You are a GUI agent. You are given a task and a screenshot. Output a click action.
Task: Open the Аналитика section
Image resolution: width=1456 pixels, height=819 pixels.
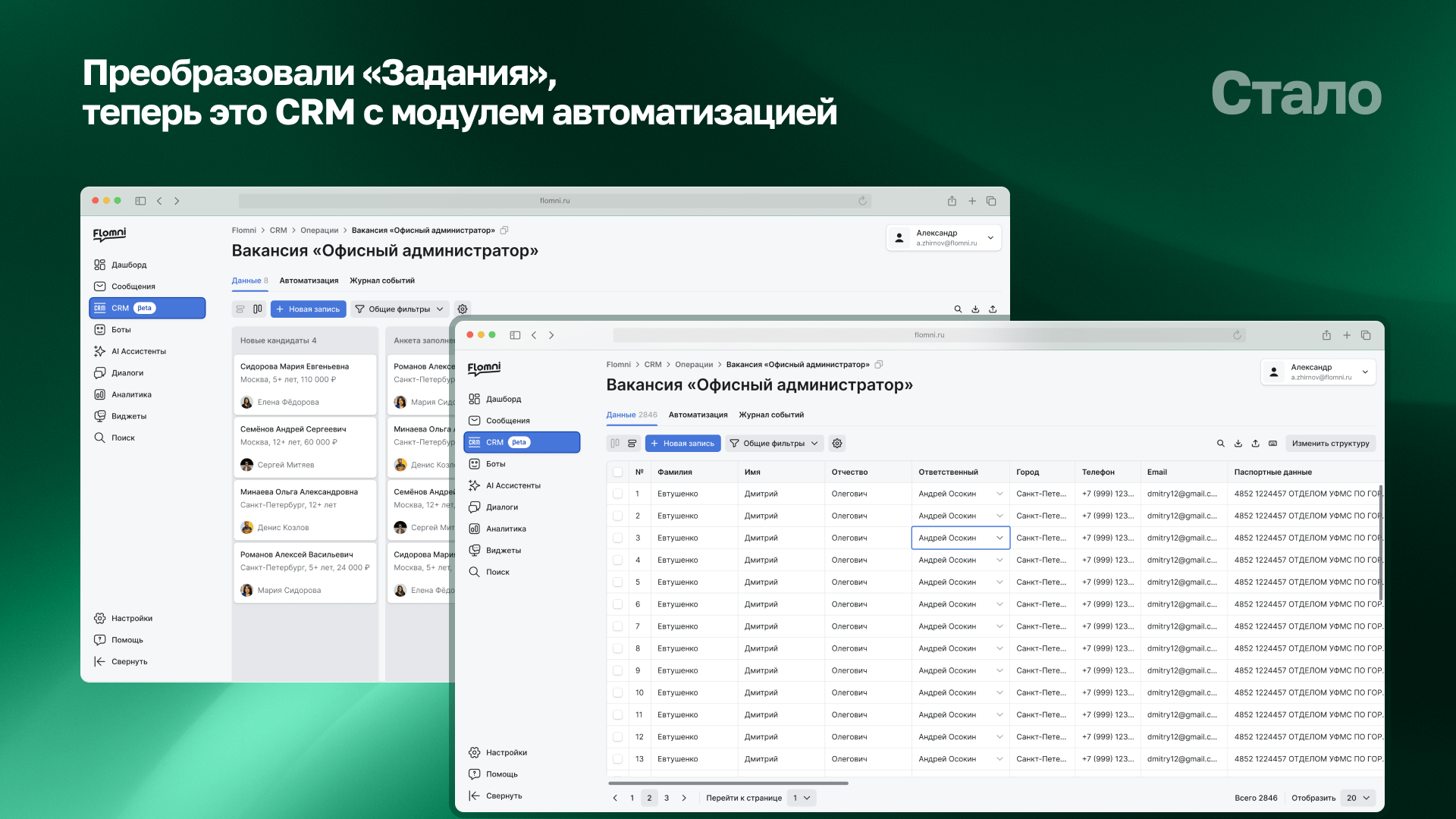tap(505, 529)
